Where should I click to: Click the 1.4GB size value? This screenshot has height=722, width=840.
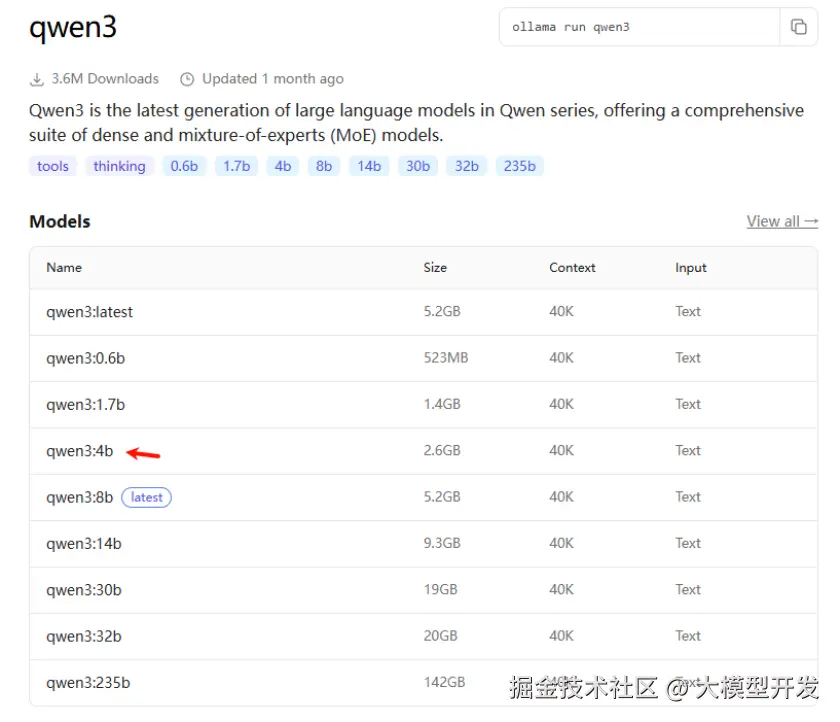(442, 404)
